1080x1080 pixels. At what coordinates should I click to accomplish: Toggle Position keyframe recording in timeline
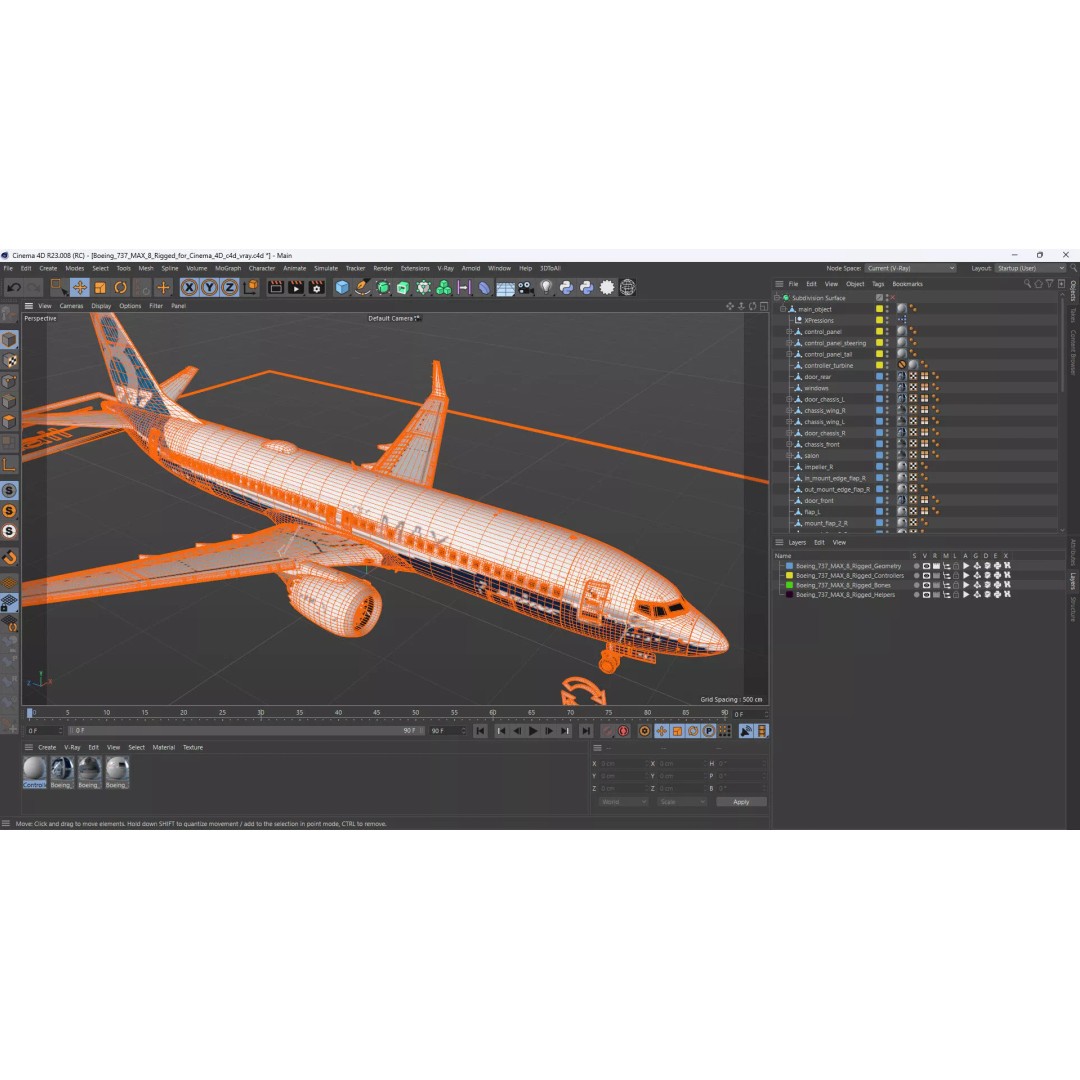click(x=661, y=731)
